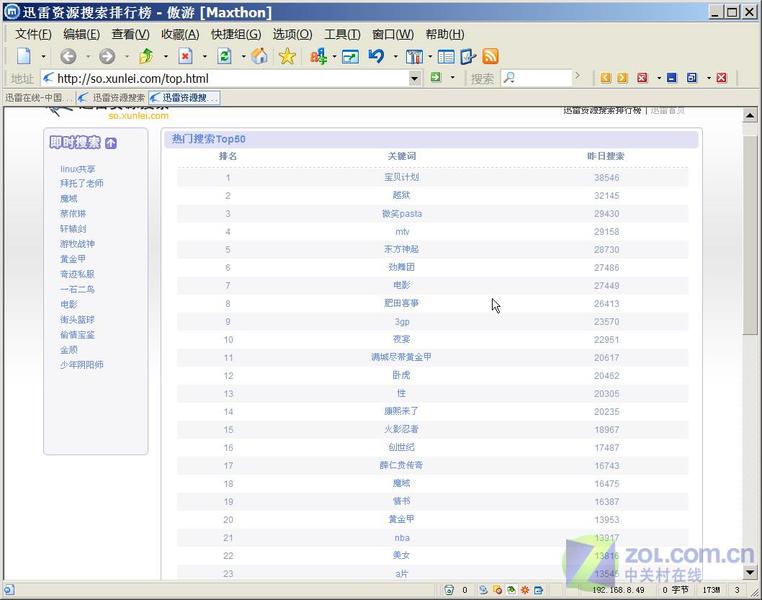The image size is (762, 600).
Task: Click the full-screen view toolbar icon
Action: pos(350,57)
